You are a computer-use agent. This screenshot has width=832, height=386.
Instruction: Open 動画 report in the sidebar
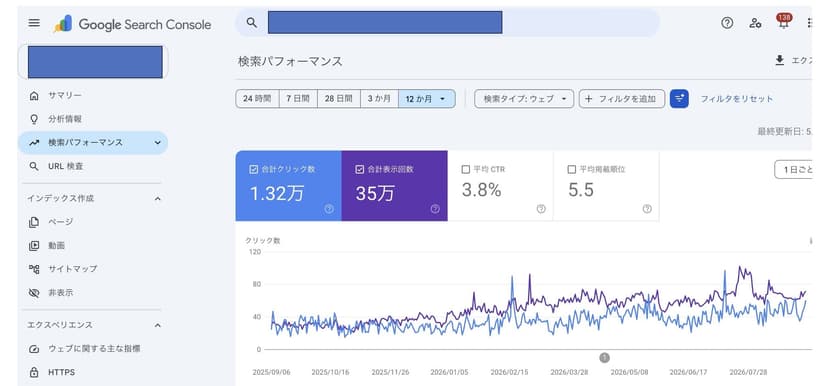click(93, 246)
